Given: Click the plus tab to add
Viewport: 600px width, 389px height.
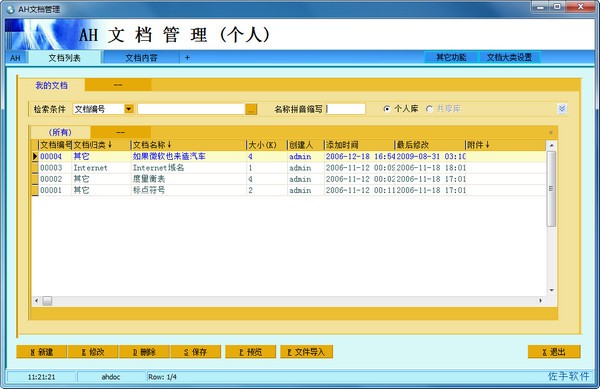Looking at the screenshot, I should coord(187,57).
